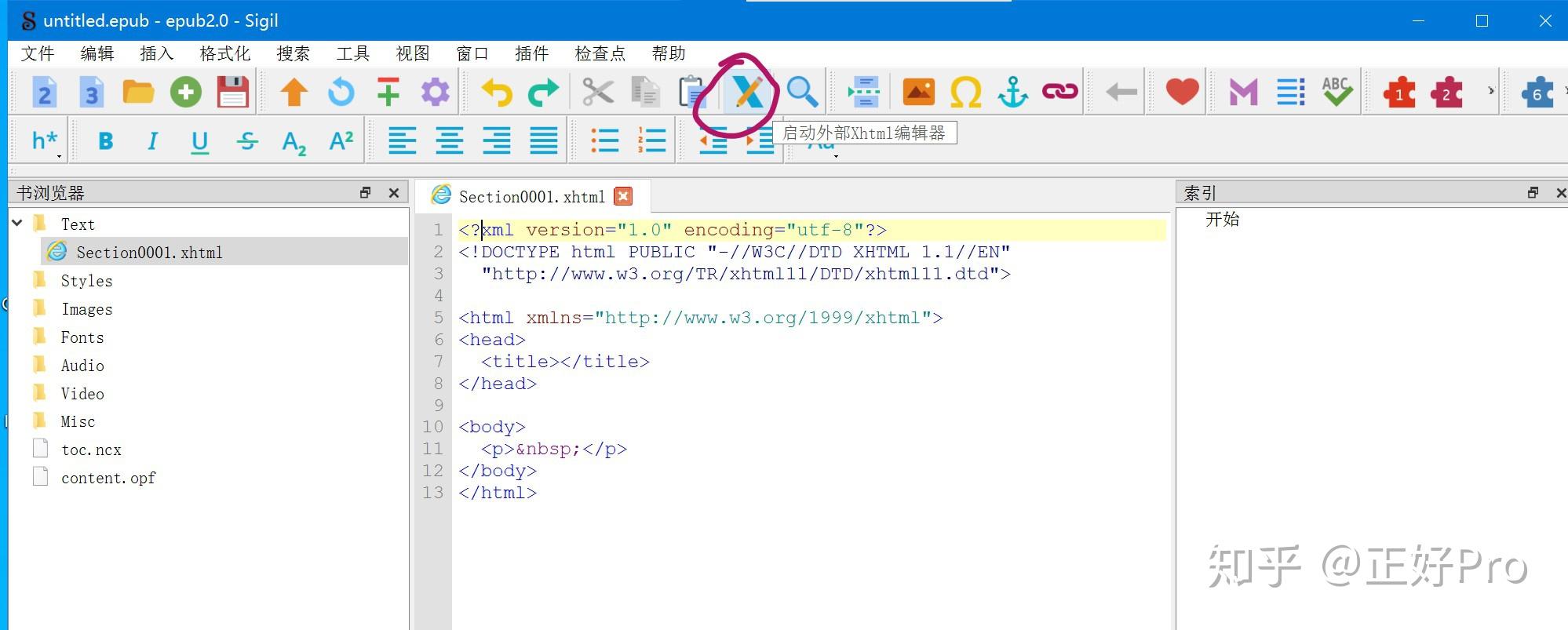Collapse the Text folder in book browser
This screenshot has height=630, width=1568.
pos(17,224)
